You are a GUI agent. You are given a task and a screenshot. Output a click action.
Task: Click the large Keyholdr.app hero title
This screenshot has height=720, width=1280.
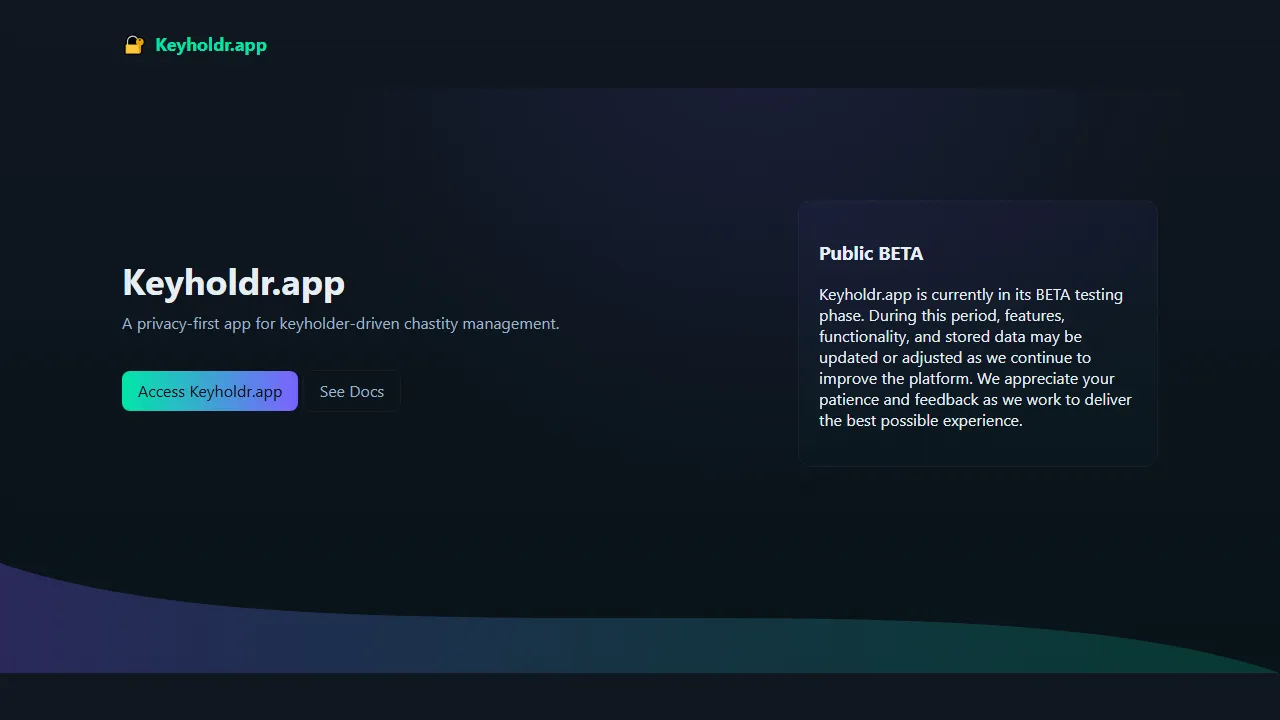pos(233,283)
